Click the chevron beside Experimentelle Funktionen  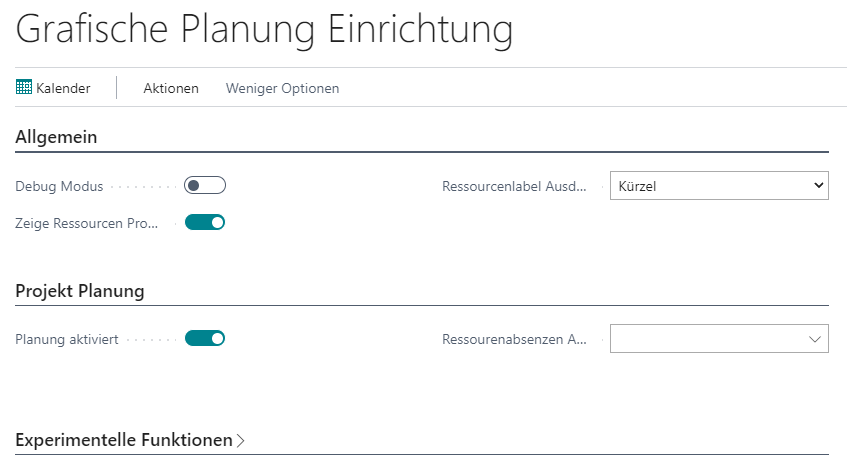240,441
